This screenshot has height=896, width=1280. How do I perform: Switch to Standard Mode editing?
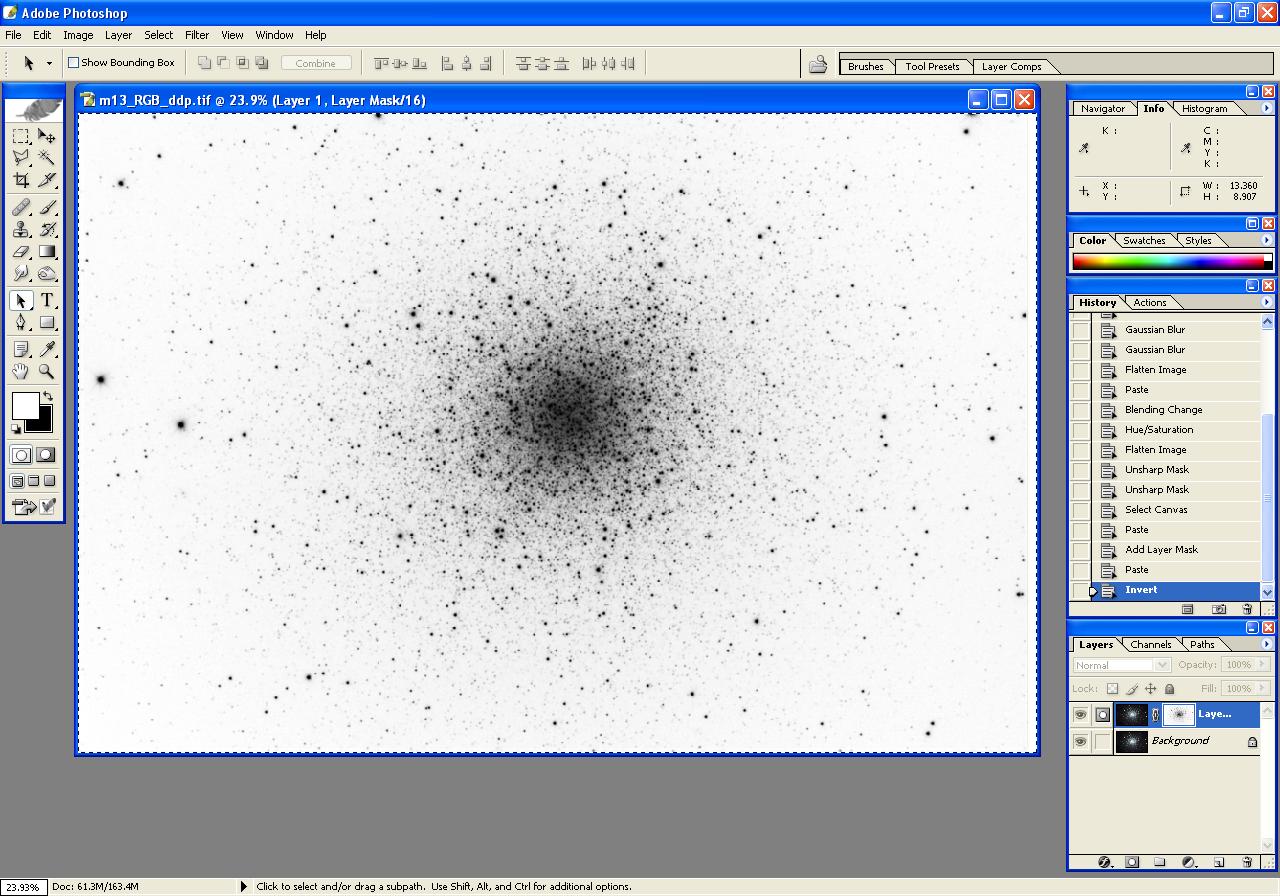(x=21, y=455)
